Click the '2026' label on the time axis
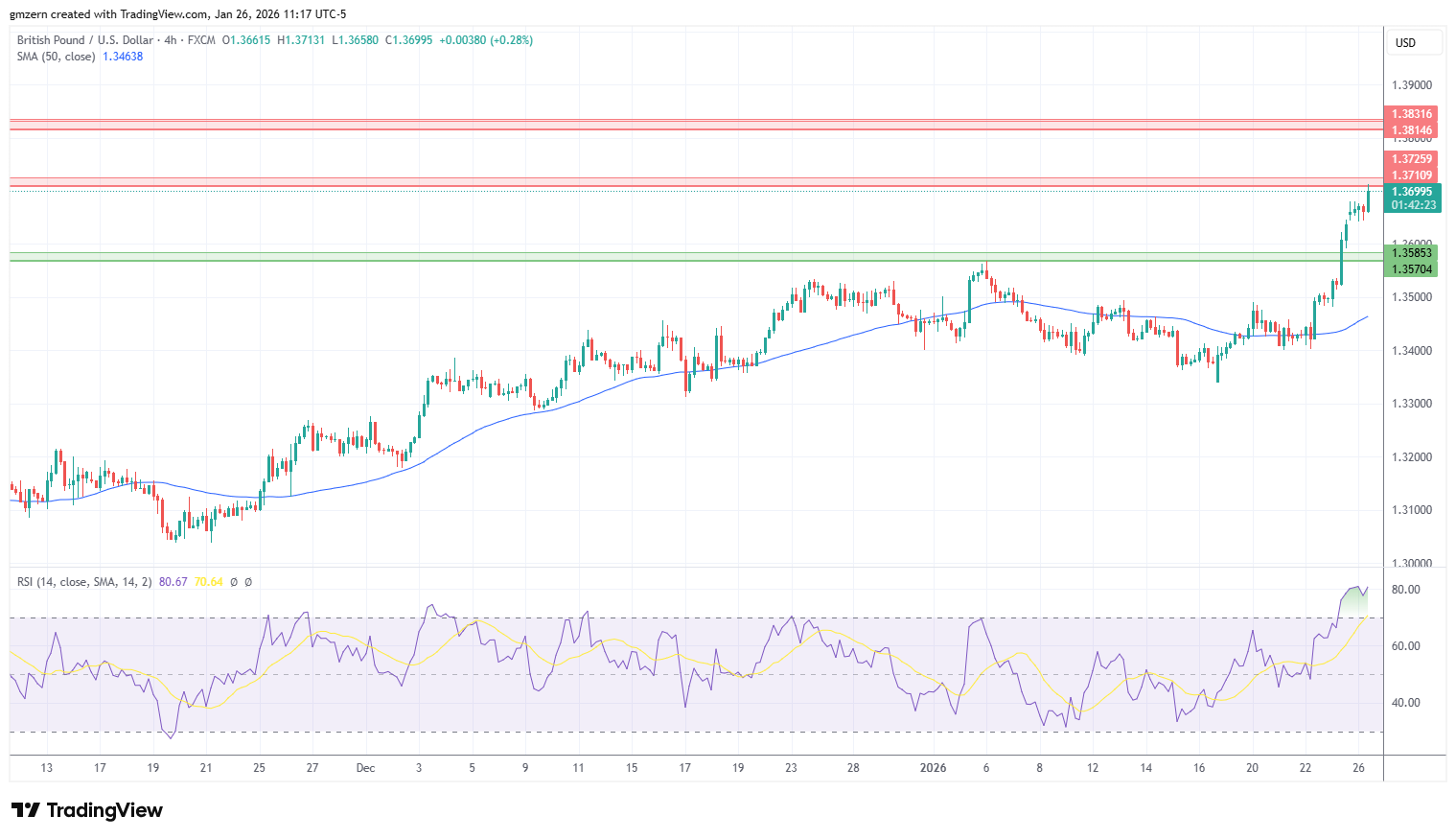Image resolution: width=1456 pixels, height=839 pixels. [933, 768]
